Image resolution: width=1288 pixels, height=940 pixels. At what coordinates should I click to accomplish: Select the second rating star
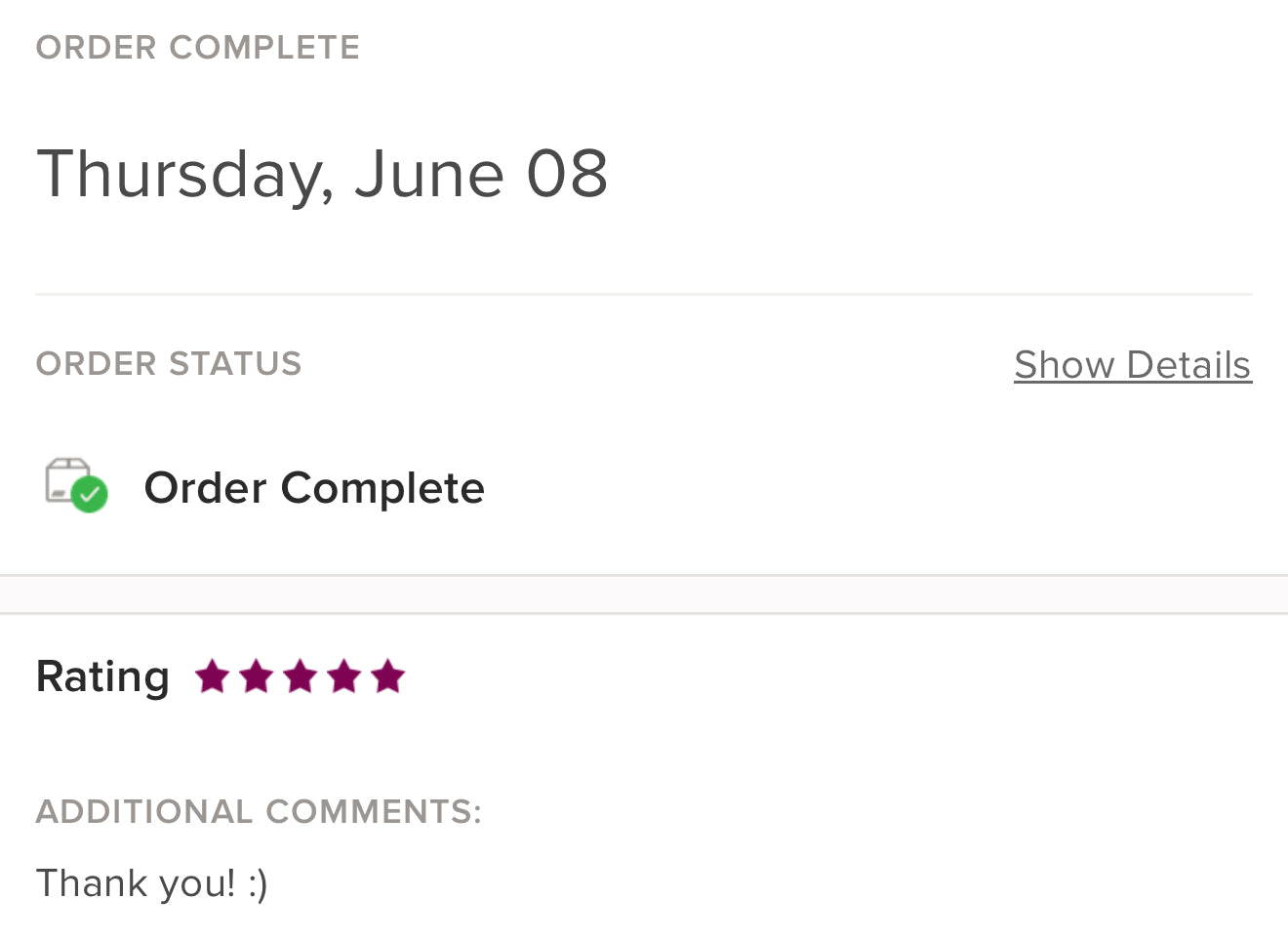click(256, 675)
